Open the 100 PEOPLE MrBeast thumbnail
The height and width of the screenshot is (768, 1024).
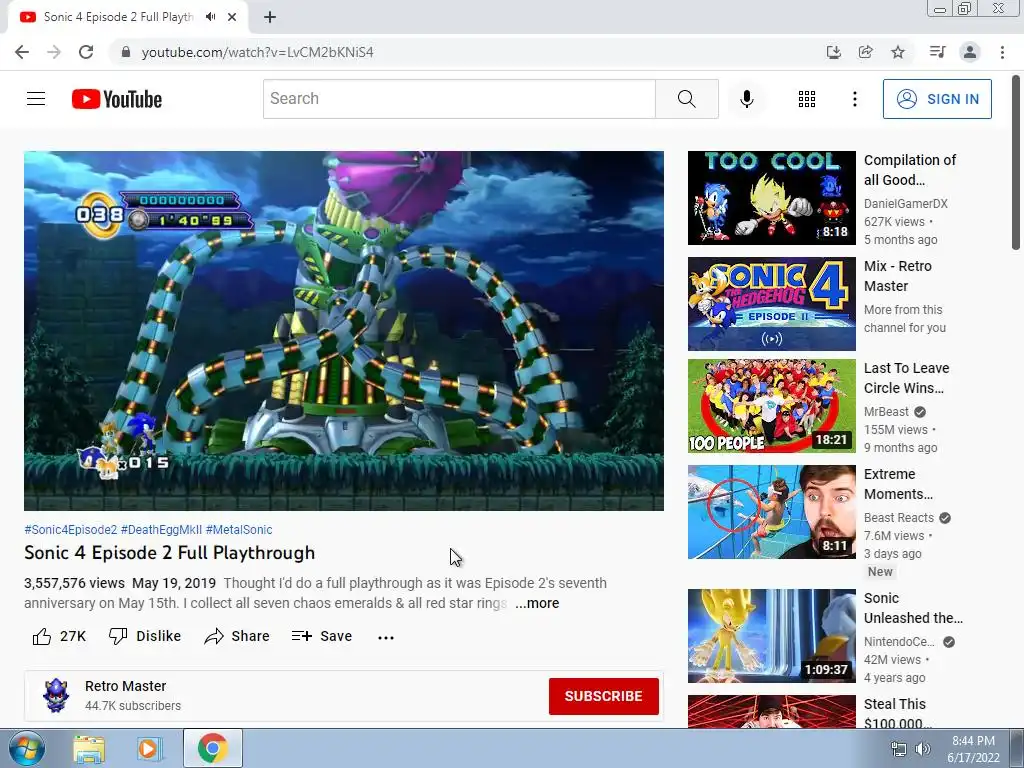click(x=771, y=406)
